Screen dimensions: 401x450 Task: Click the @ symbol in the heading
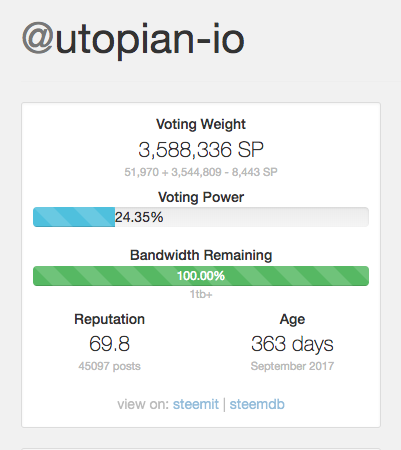(x=38, y=38)
